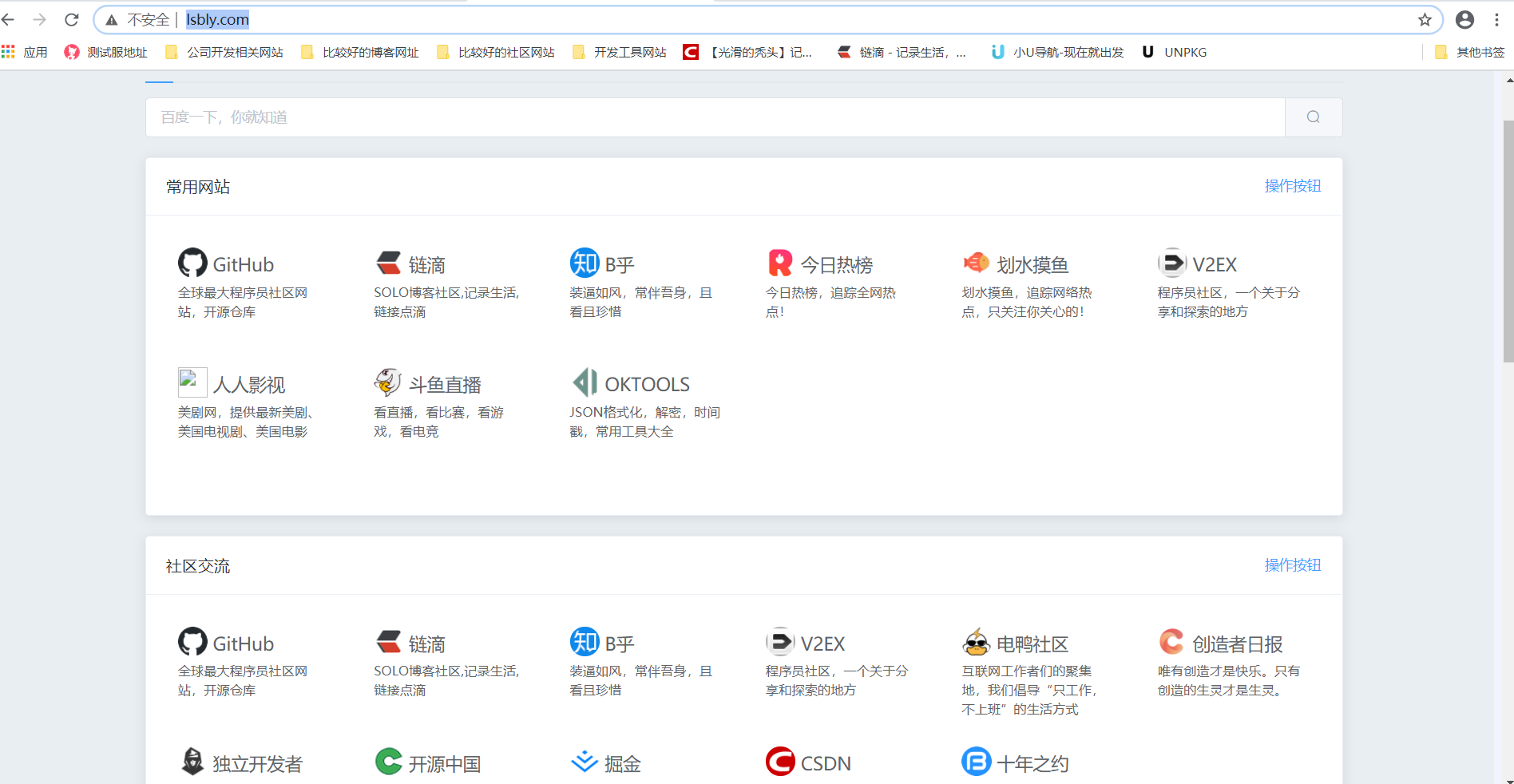
Task: Open the 独立开发者 icon
Action: tap(192, 761)
